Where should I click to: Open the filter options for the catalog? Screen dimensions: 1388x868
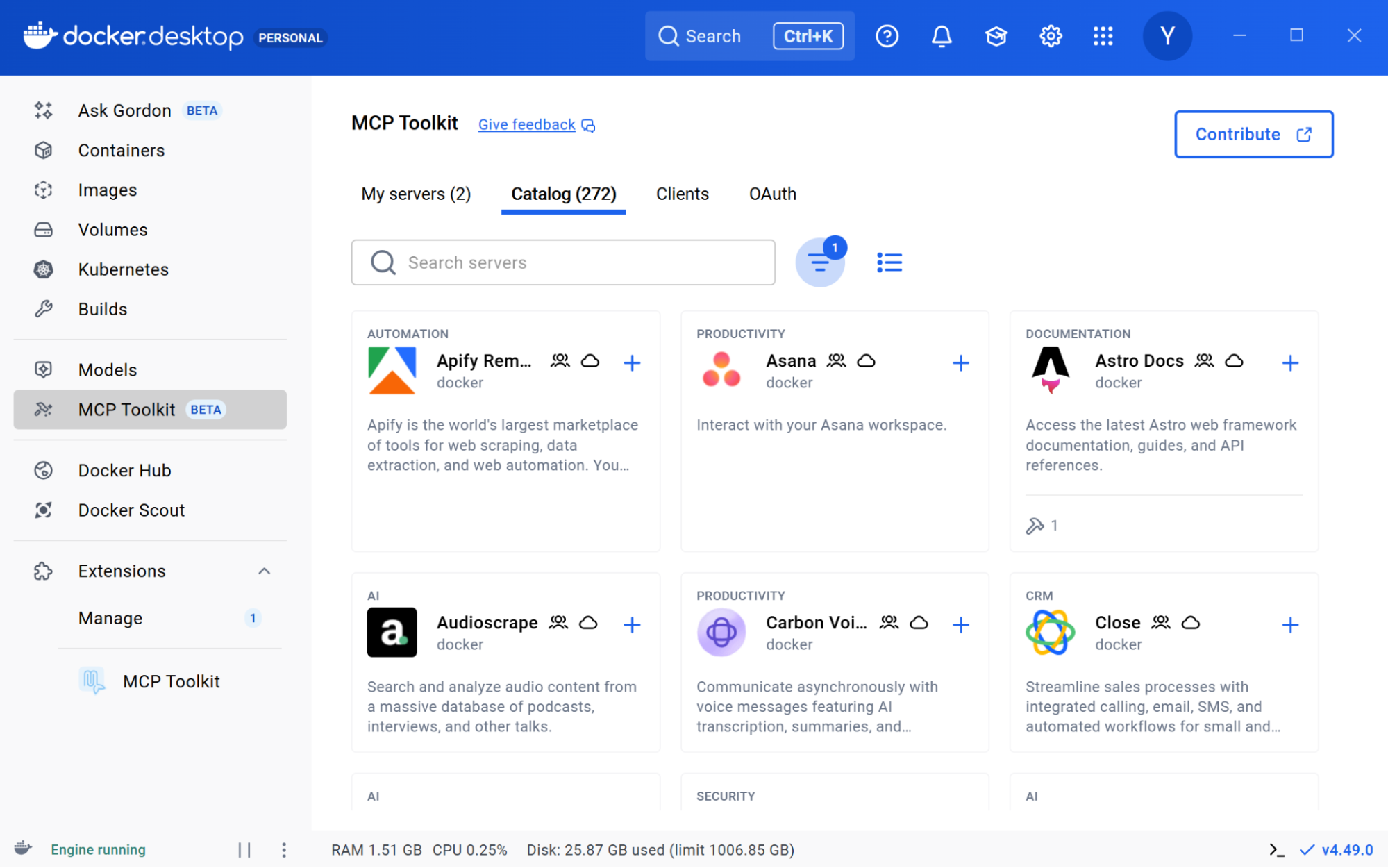click(x=820, y=262)
